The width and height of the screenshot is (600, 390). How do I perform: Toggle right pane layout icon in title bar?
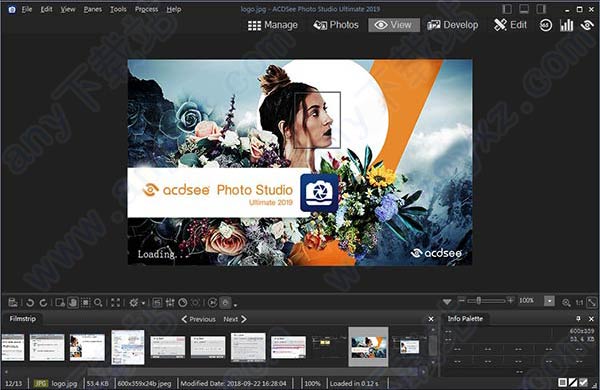541,9
